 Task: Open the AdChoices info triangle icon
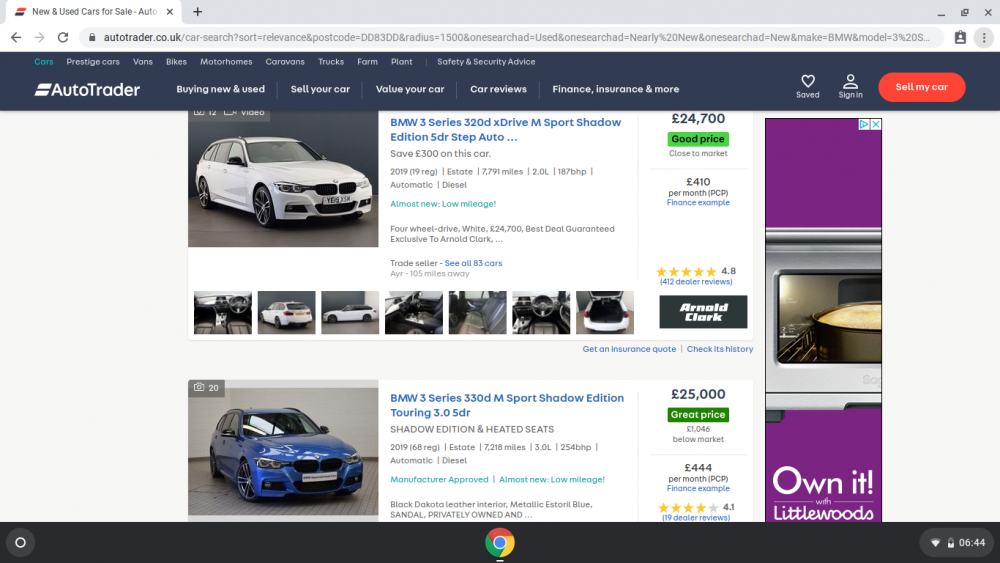click(864, 124)
